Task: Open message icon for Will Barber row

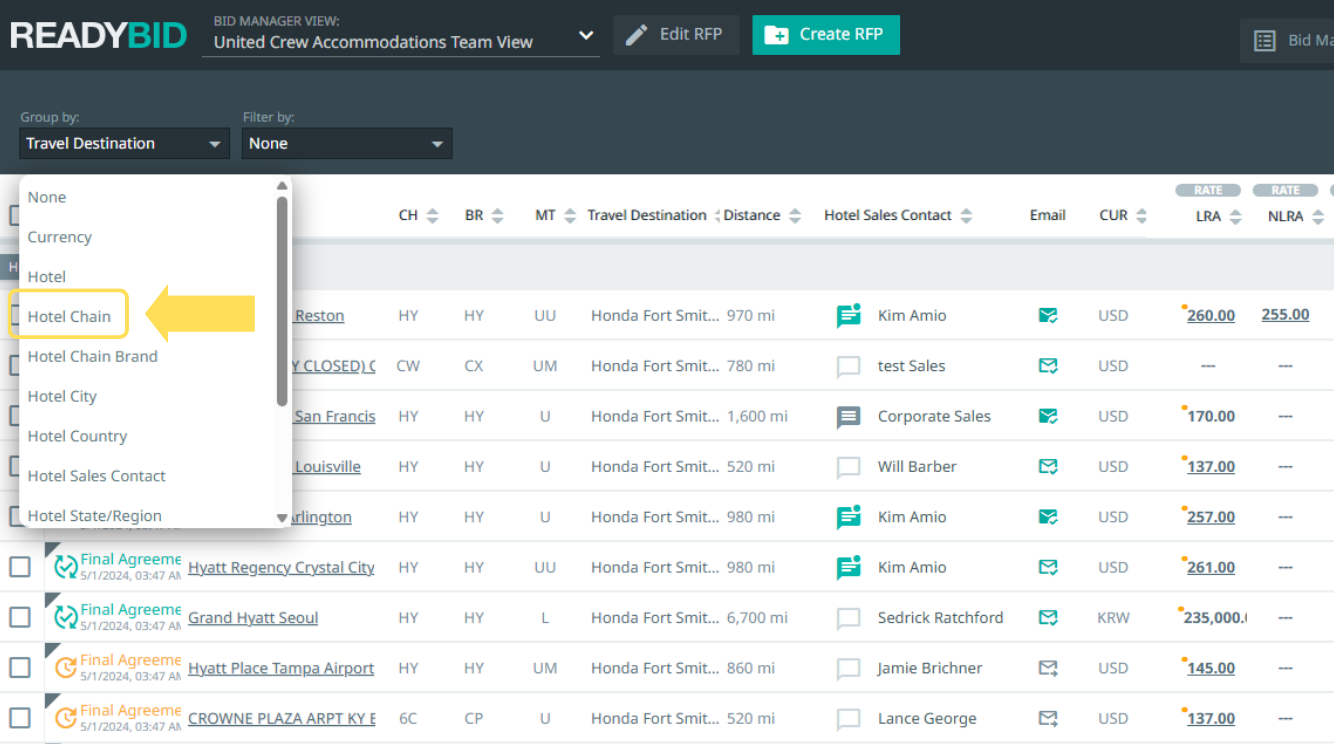Action: (848, 467)
